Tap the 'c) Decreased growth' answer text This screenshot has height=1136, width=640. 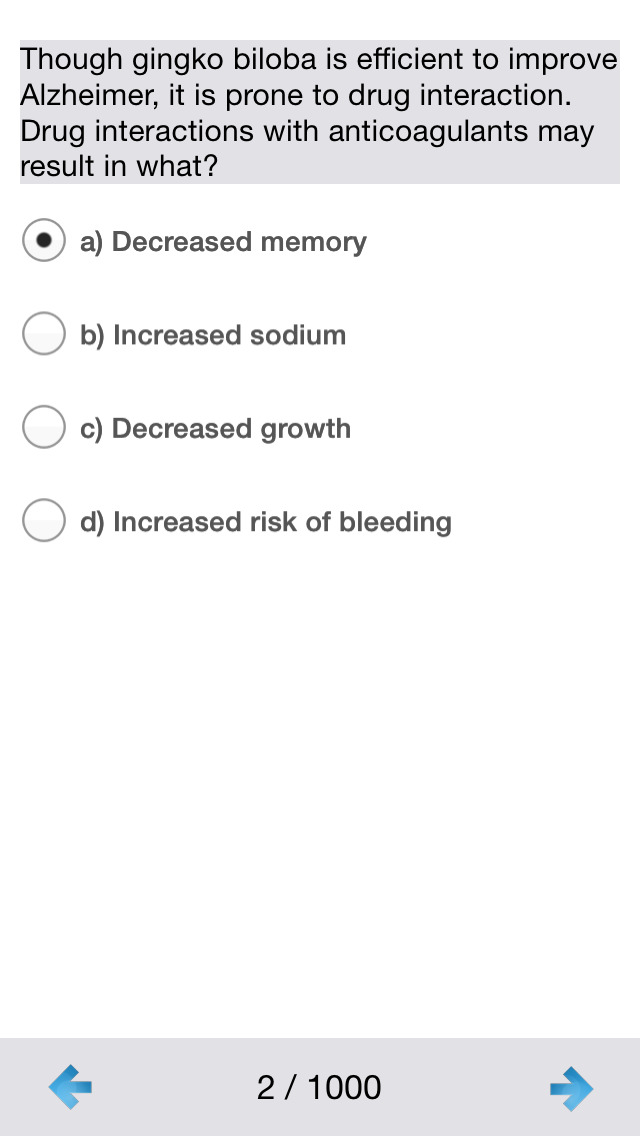coord(215,429)
